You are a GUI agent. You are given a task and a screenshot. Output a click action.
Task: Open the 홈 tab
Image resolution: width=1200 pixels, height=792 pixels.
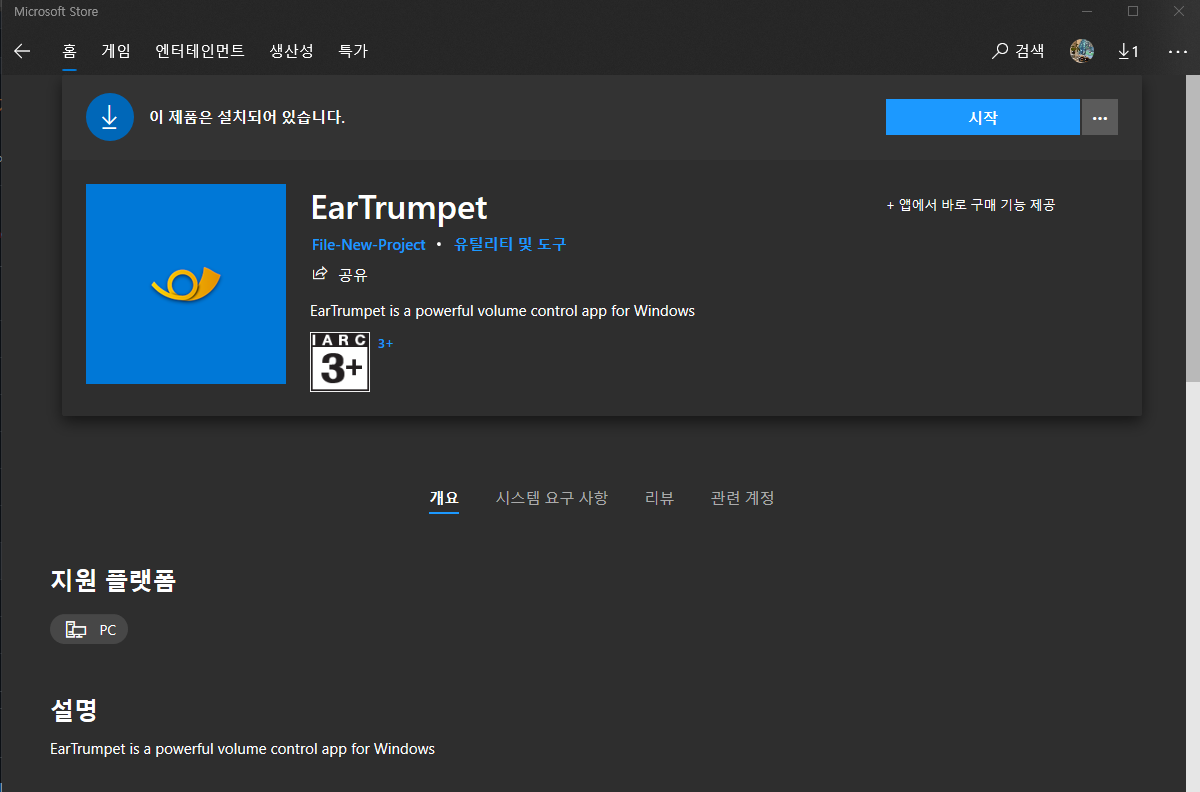pos(69,51)
